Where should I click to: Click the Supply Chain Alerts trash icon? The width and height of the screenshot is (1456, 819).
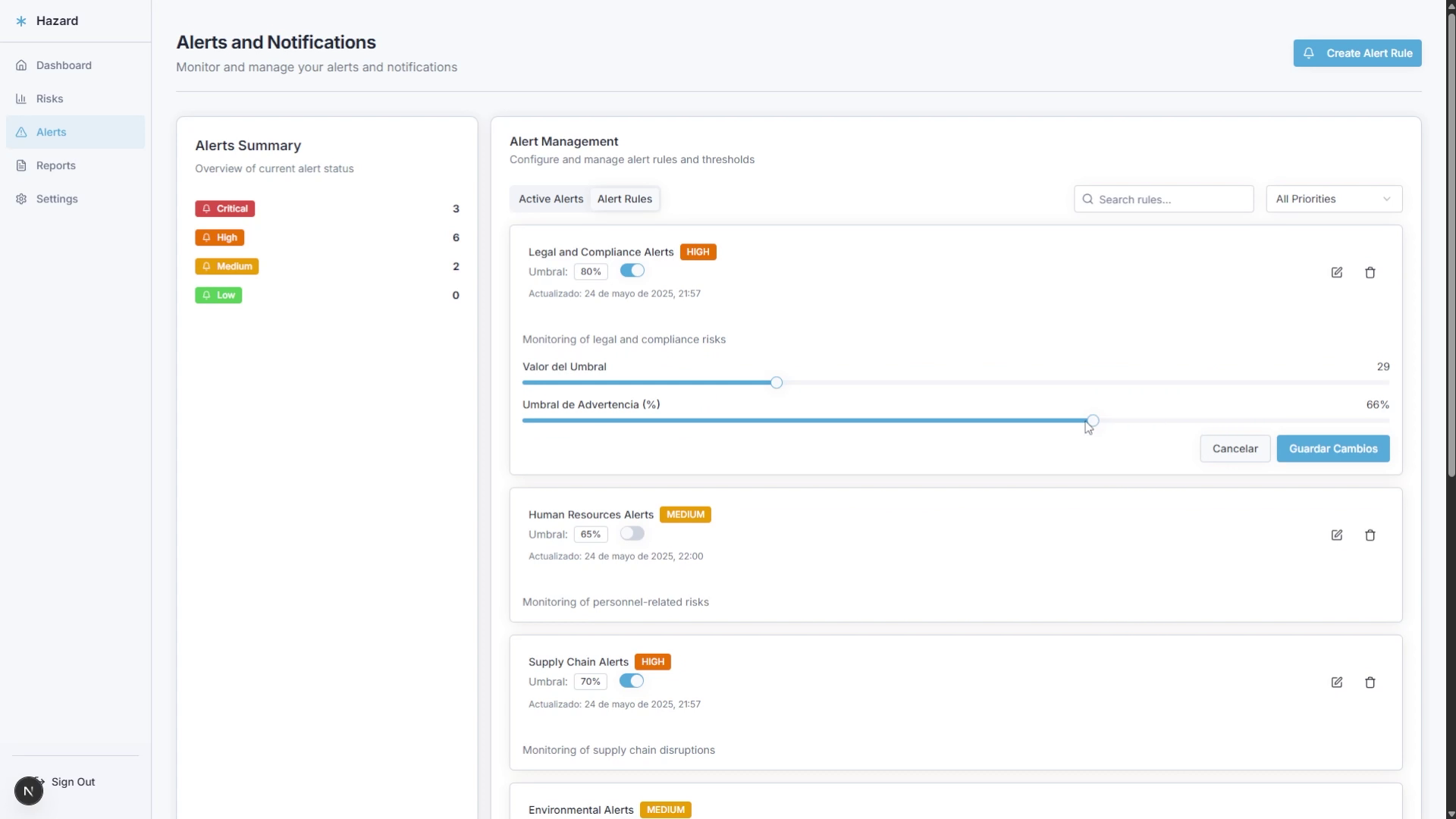(x=1370, y=682)
